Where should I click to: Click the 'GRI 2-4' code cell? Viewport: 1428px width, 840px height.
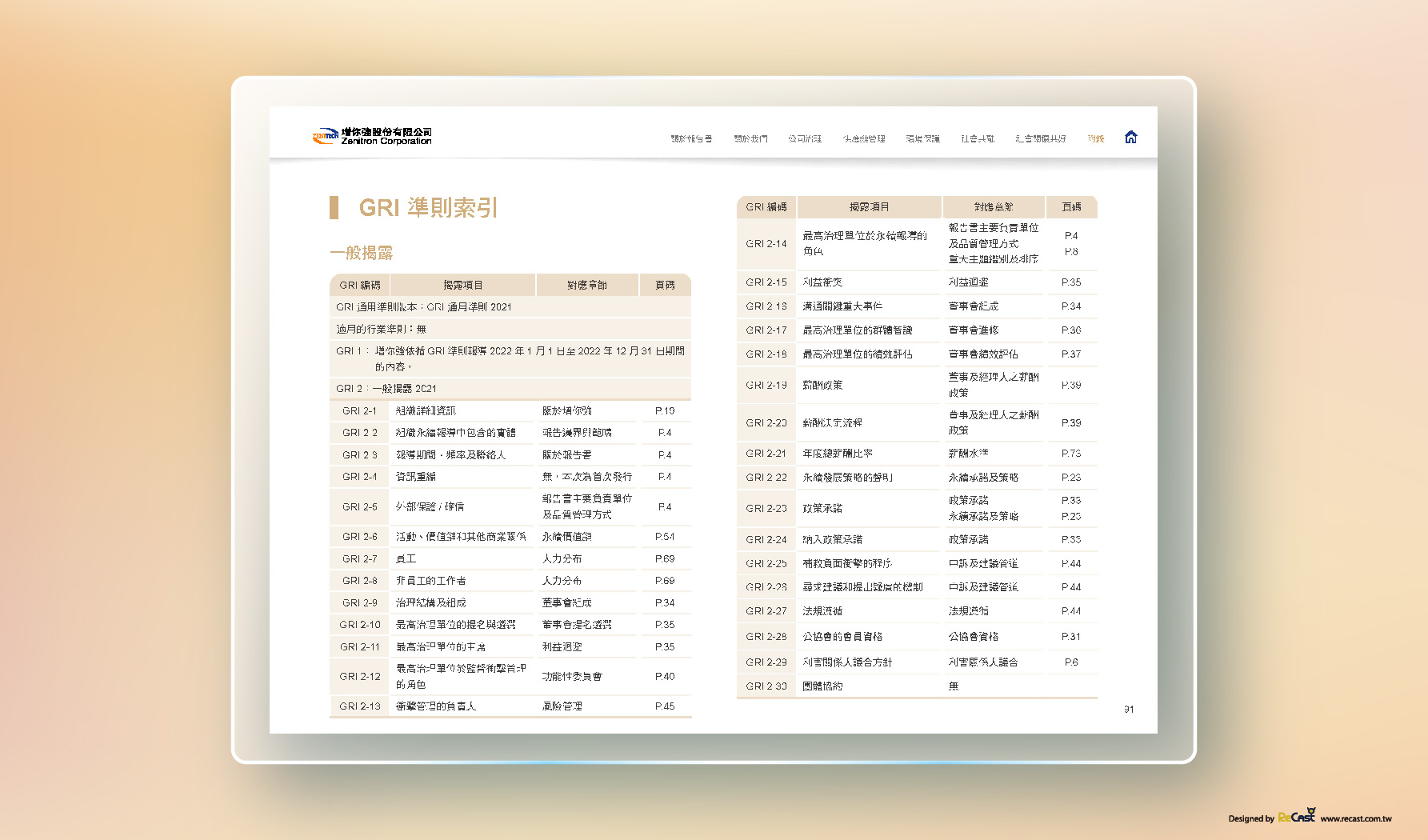359,476
